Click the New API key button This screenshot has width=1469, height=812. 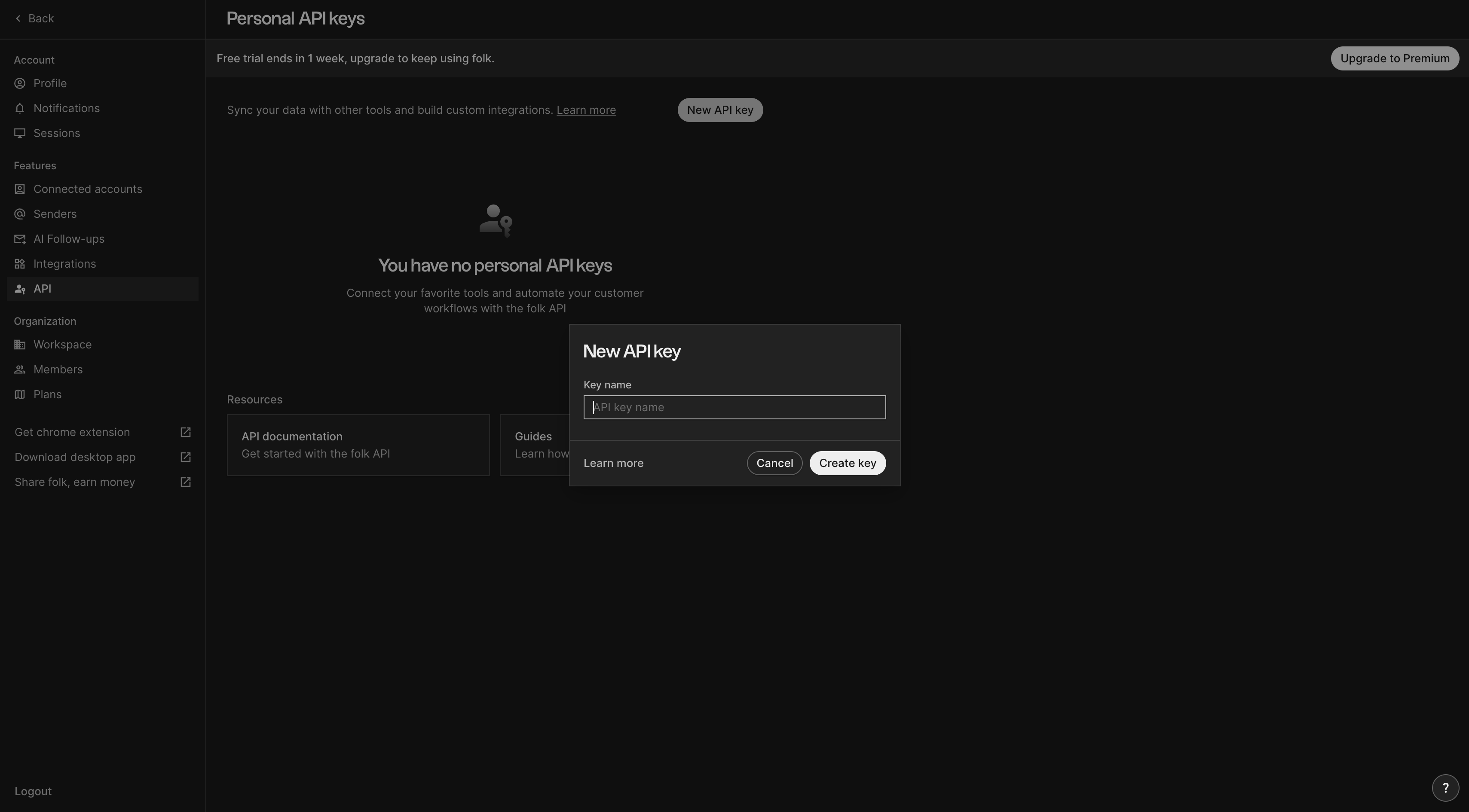pyautogui.click(x=720, y=110)
